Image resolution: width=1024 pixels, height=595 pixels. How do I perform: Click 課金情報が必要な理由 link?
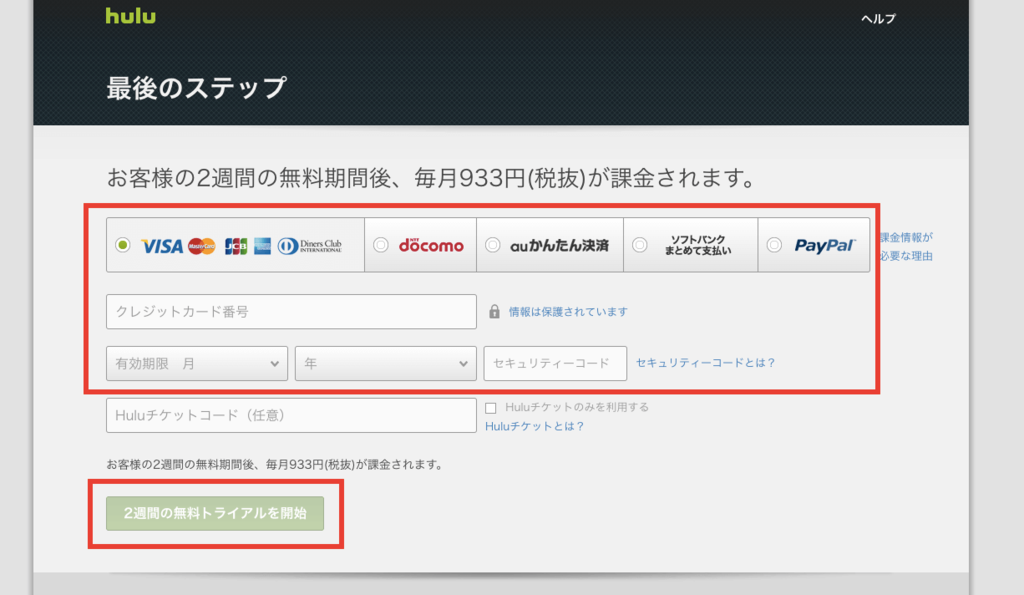pos(906,246)
